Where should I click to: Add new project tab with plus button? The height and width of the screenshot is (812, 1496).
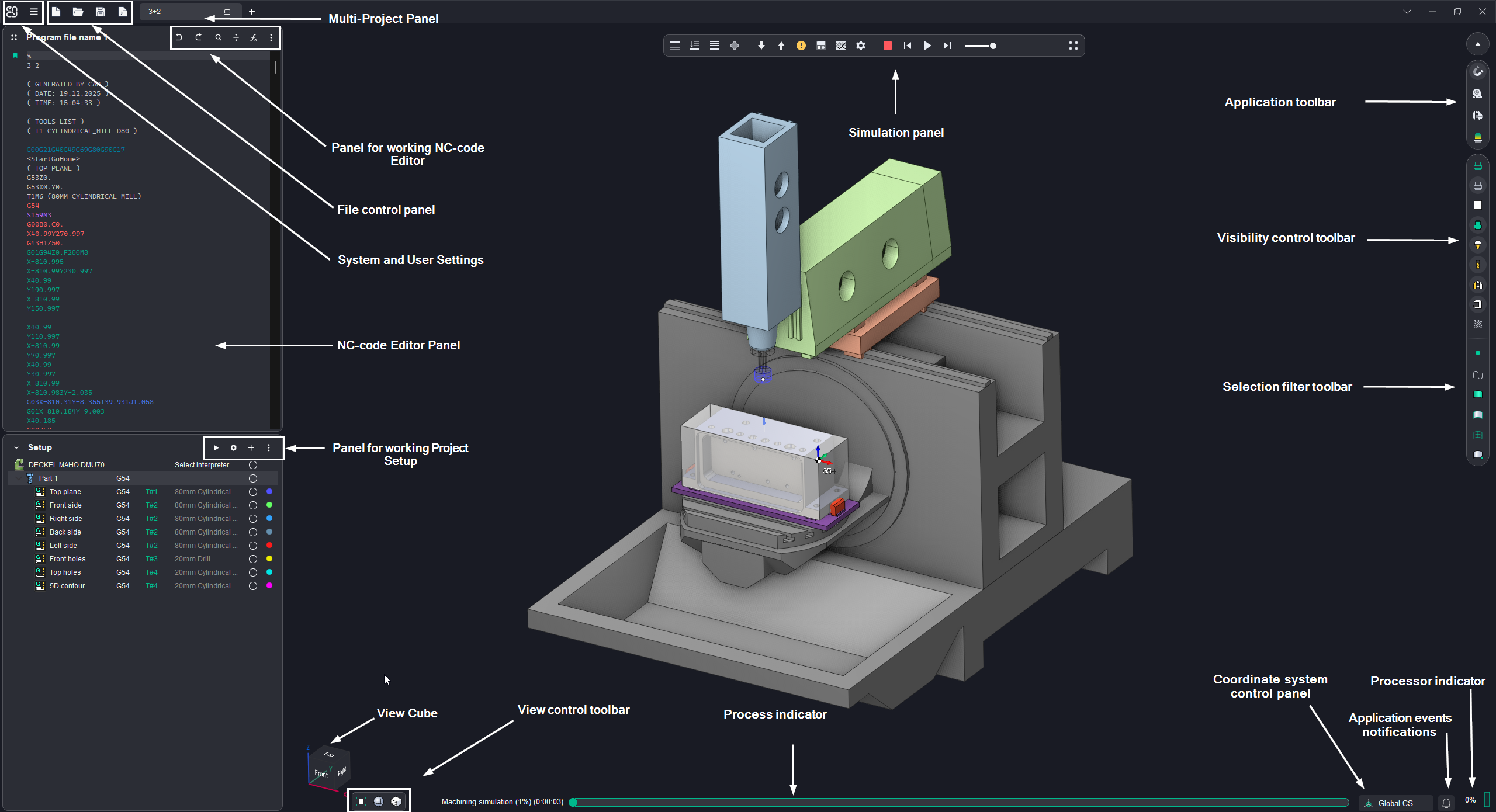(x=252, y=12)
